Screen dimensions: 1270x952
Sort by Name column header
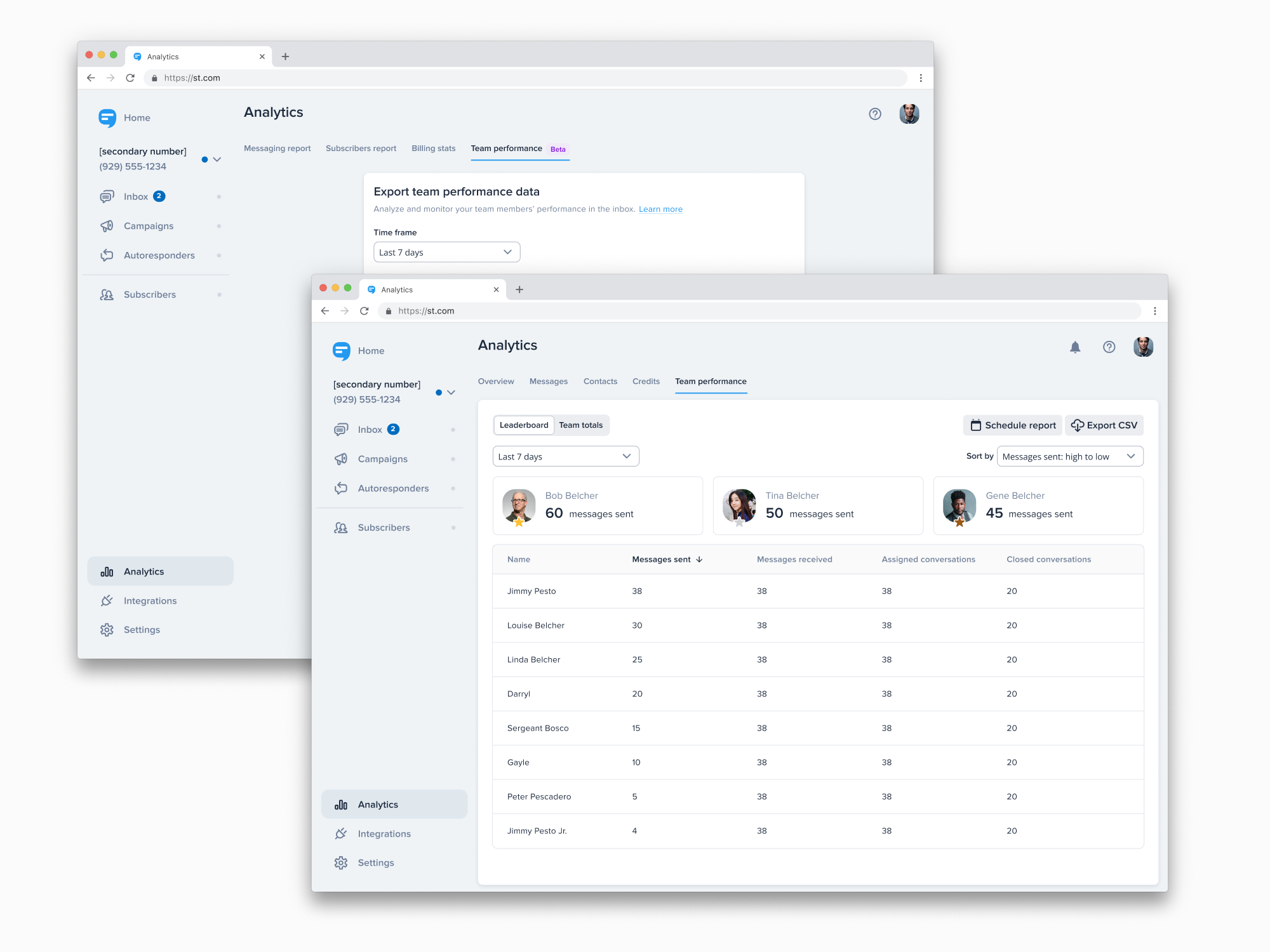(x=519, y=560)
